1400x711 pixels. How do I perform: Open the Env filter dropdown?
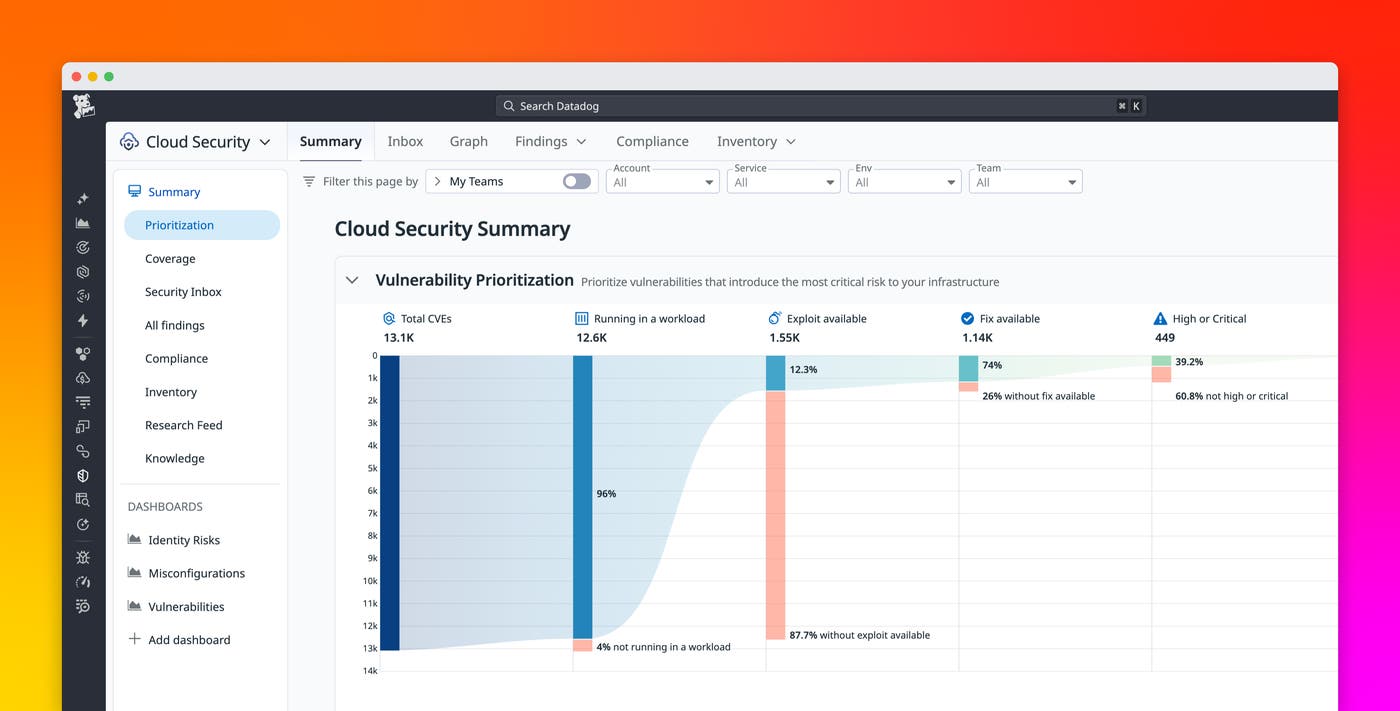[x=904, y=182]
